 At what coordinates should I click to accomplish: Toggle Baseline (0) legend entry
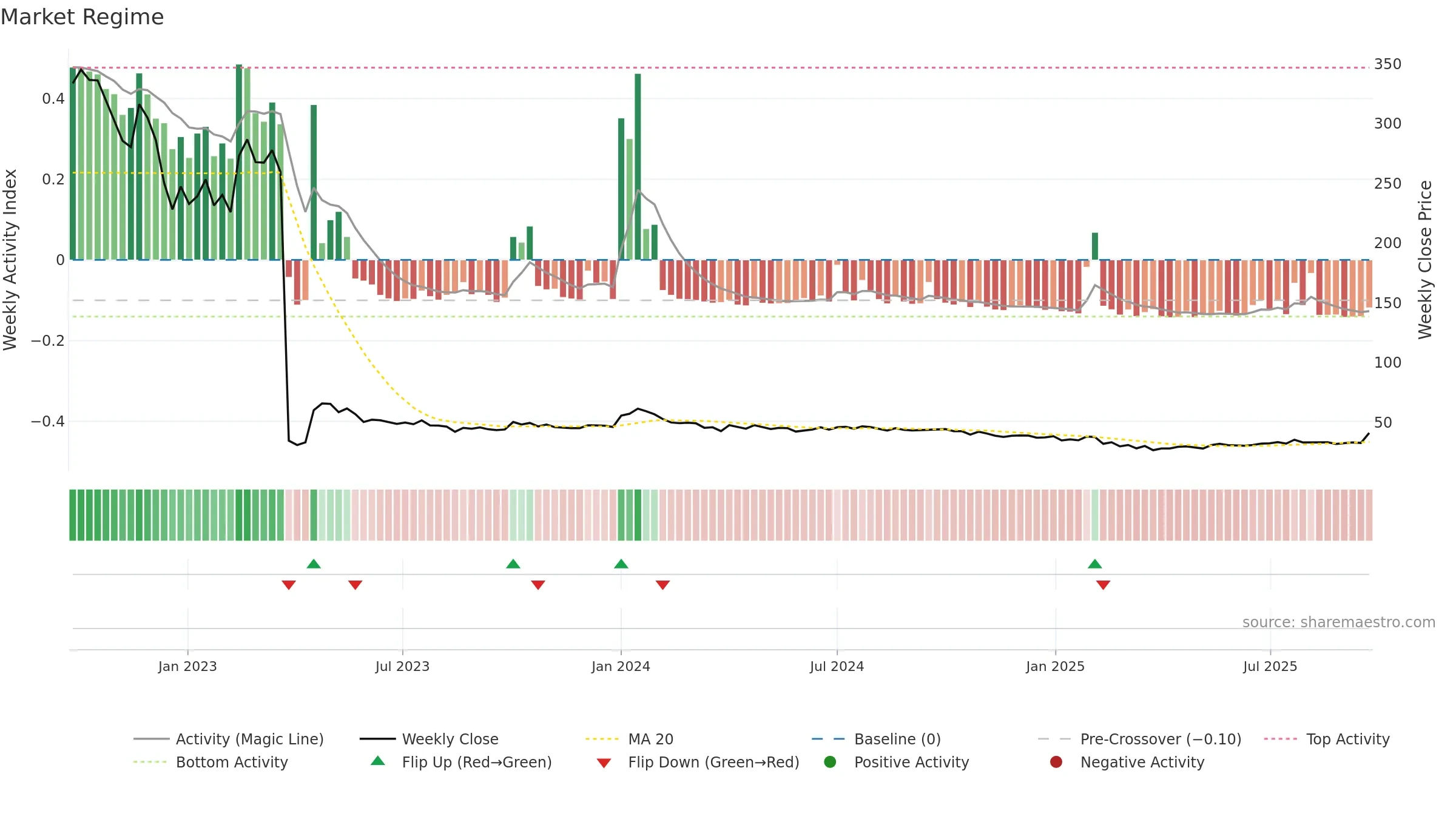tap(876, 739)
